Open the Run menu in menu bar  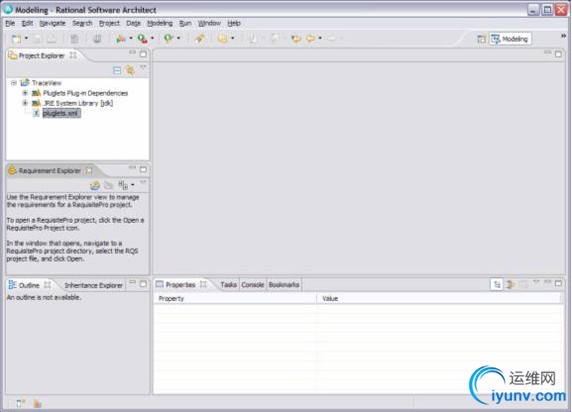pos(185,23)
